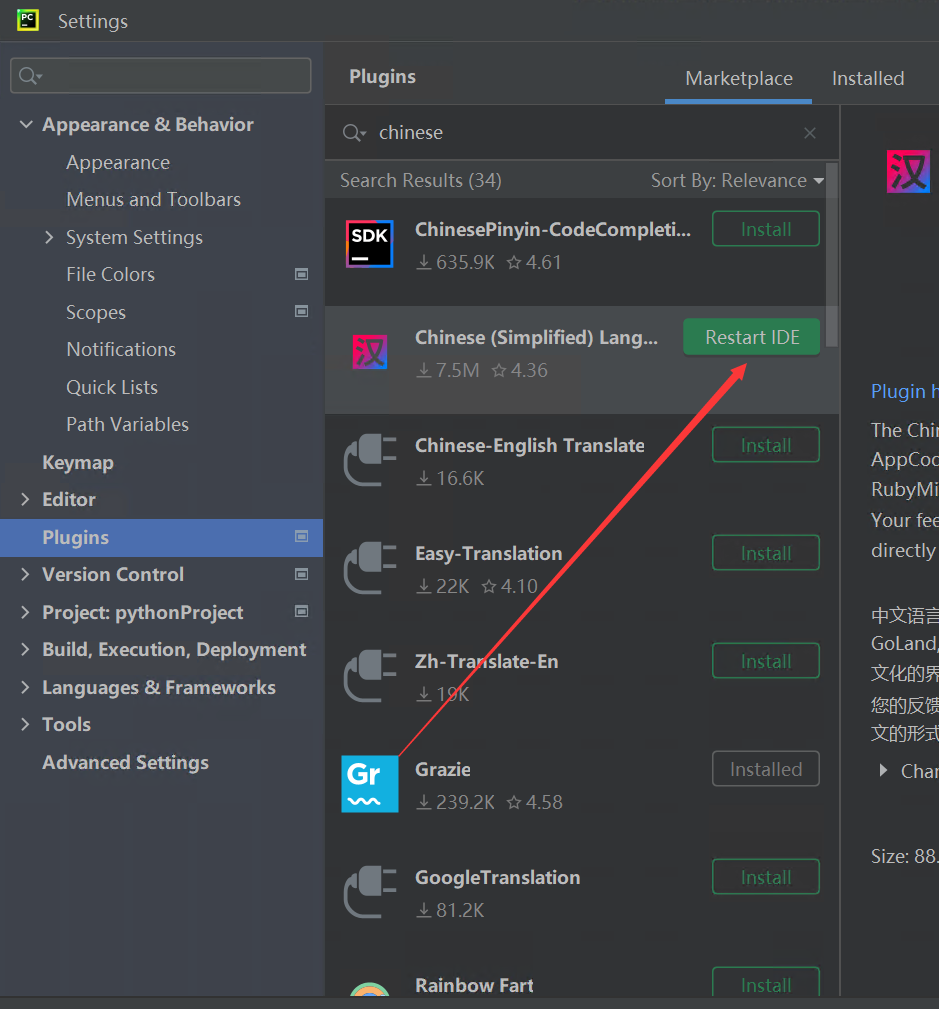The image size is (939, 1009).
Task: Select Notifications settings item
Action: coord(121,349)
